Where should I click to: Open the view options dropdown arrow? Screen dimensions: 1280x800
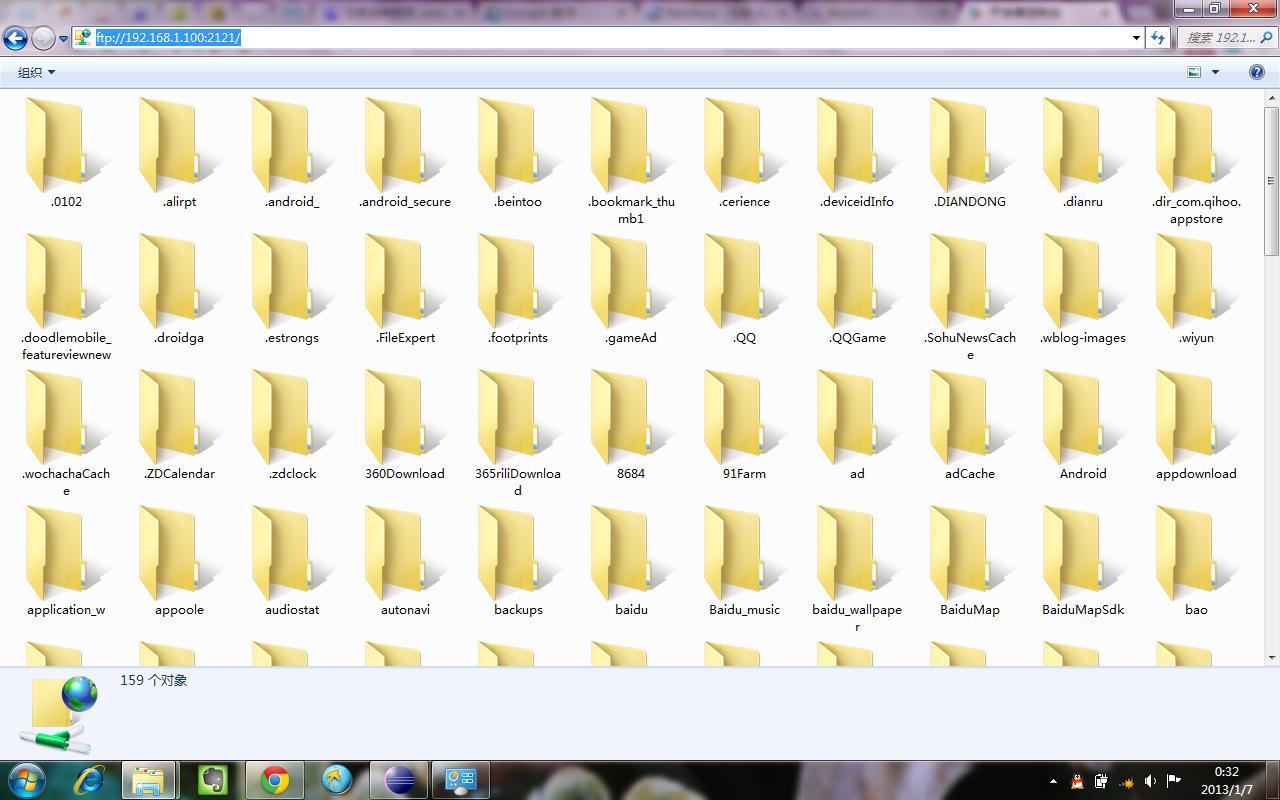pyautogui.click(x=1216, y=72)
